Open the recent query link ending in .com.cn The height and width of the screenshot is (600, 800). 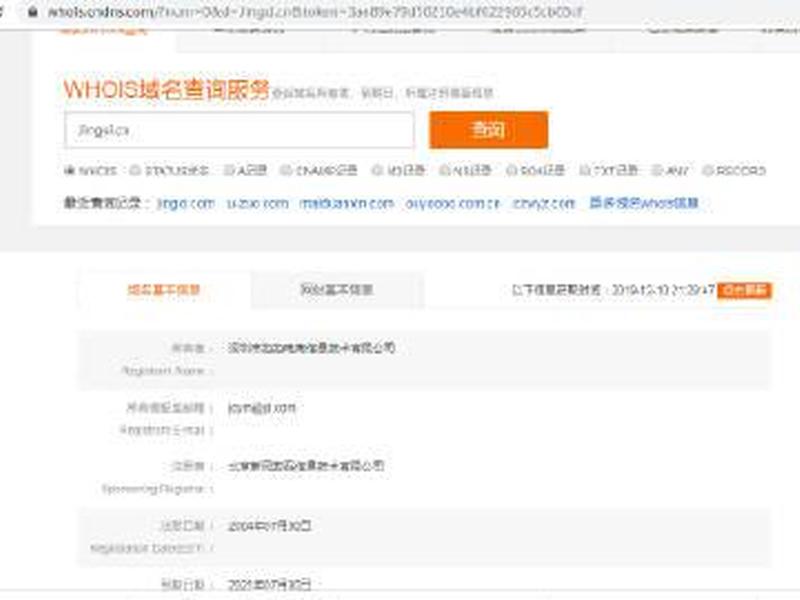pyautogui.click(x=453, y=203)
